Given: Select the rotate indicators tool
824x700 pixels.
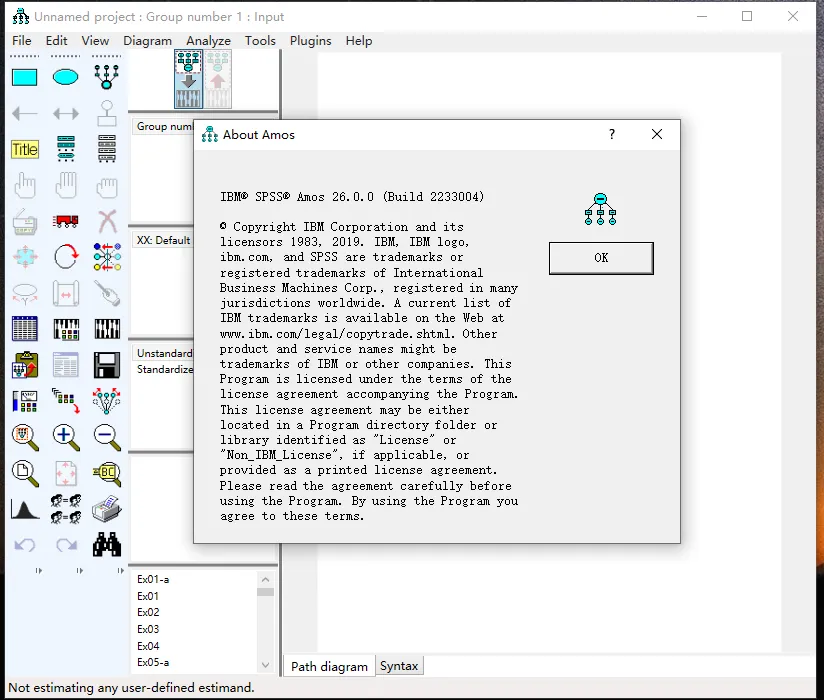Looking at the screenshot, I should tap(66, 256).
